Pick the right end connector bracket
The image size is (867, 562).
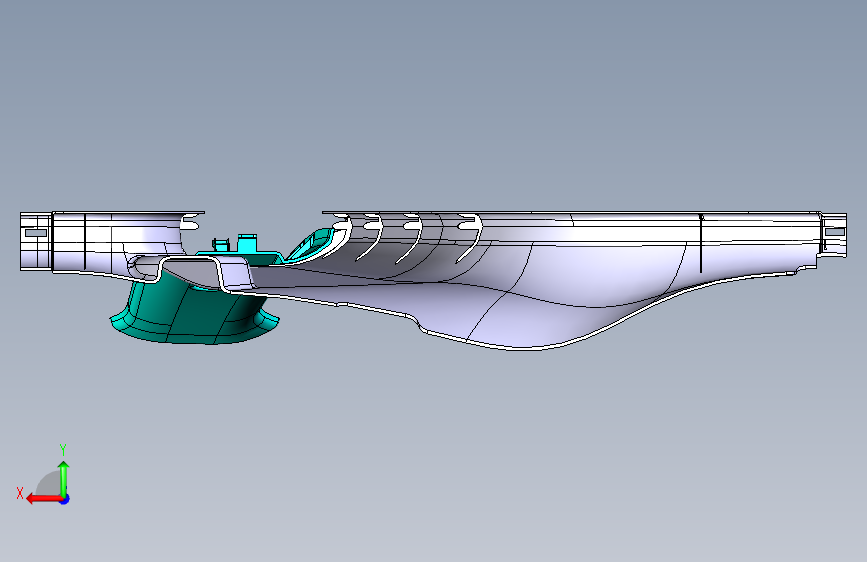(833, 233)
